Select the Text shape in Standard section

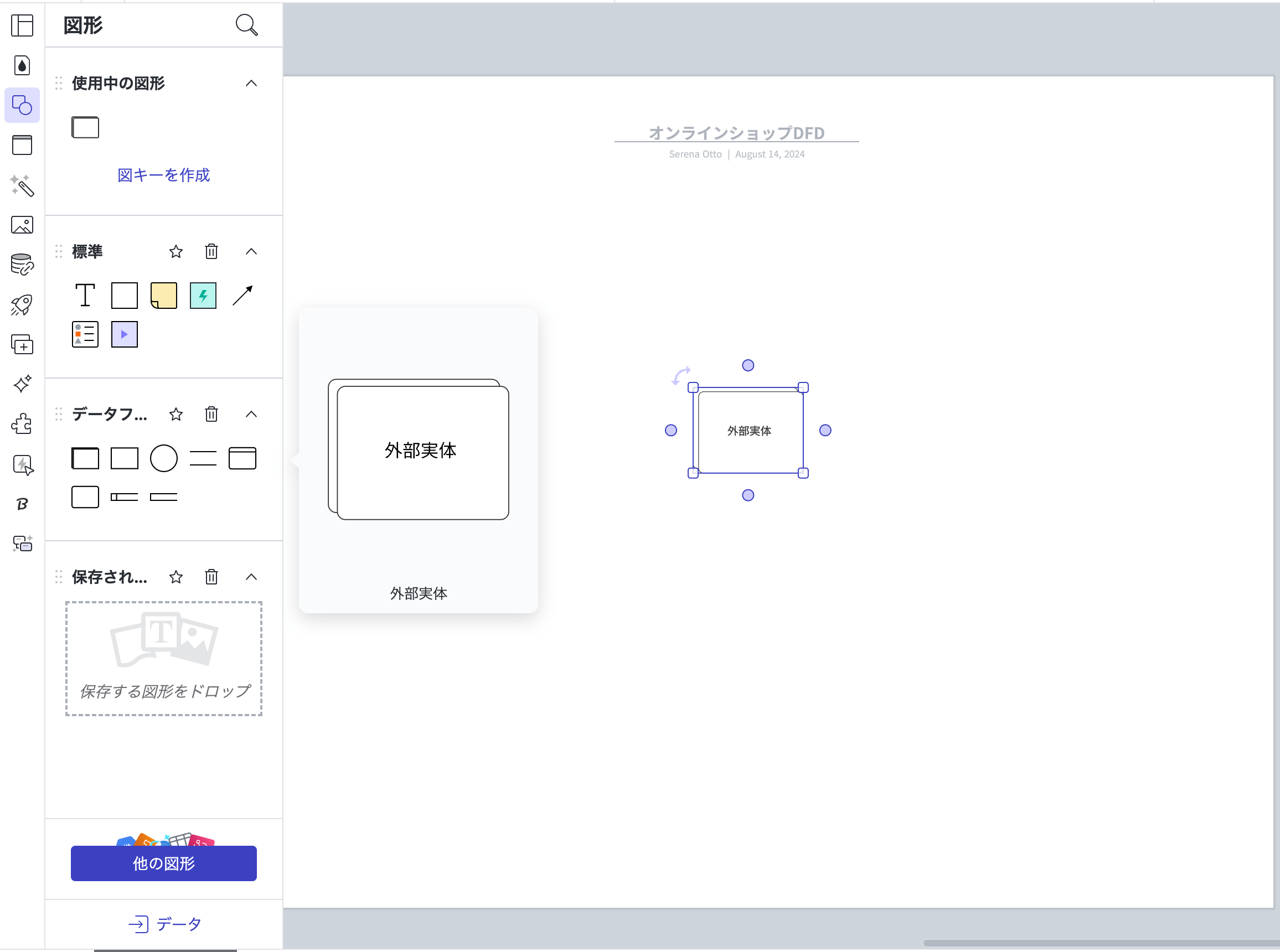coord(85,296)
